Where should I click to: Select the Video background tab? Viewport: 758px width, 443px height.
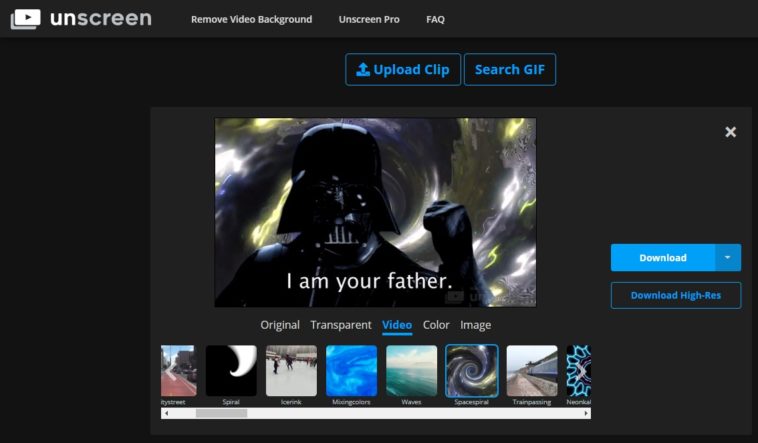(397, 325)
